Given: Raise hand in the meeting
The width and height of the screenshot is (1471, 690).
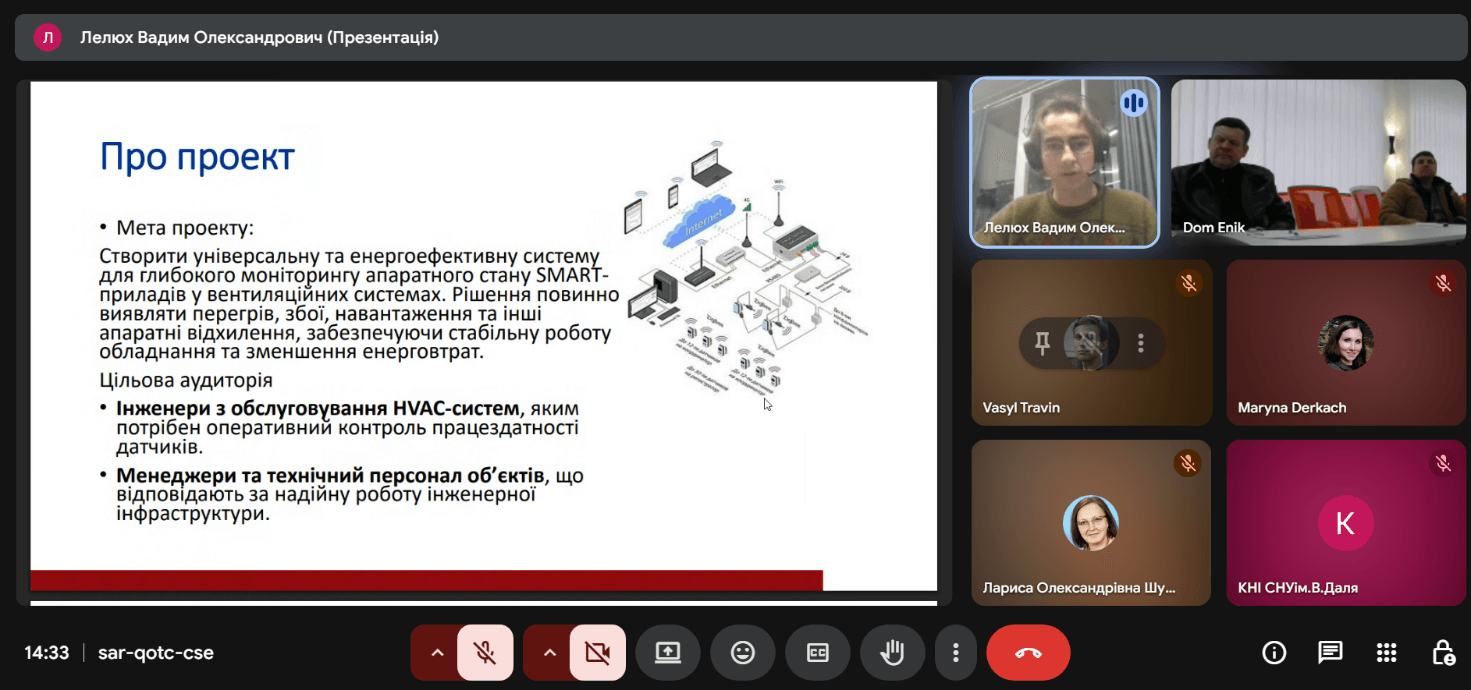Looking at the screenshot, I should click(x=892, y=653).
